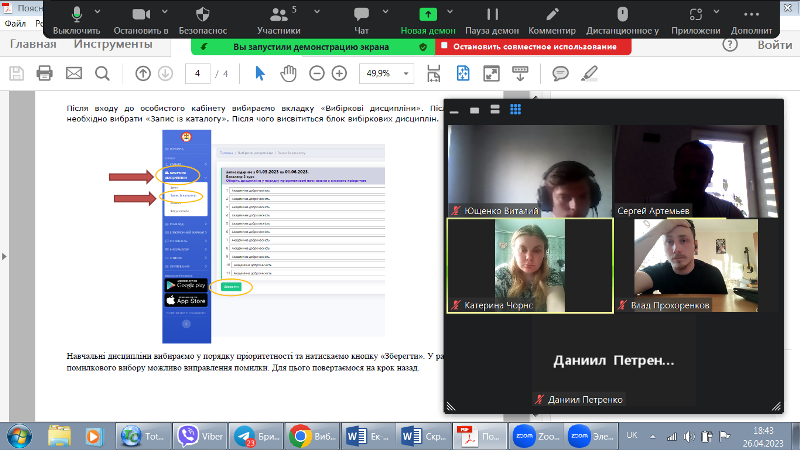Image resolution: width=800 pixels, height=454 pixels.
Task: Pause the screen share
Action: click(492, 15)
